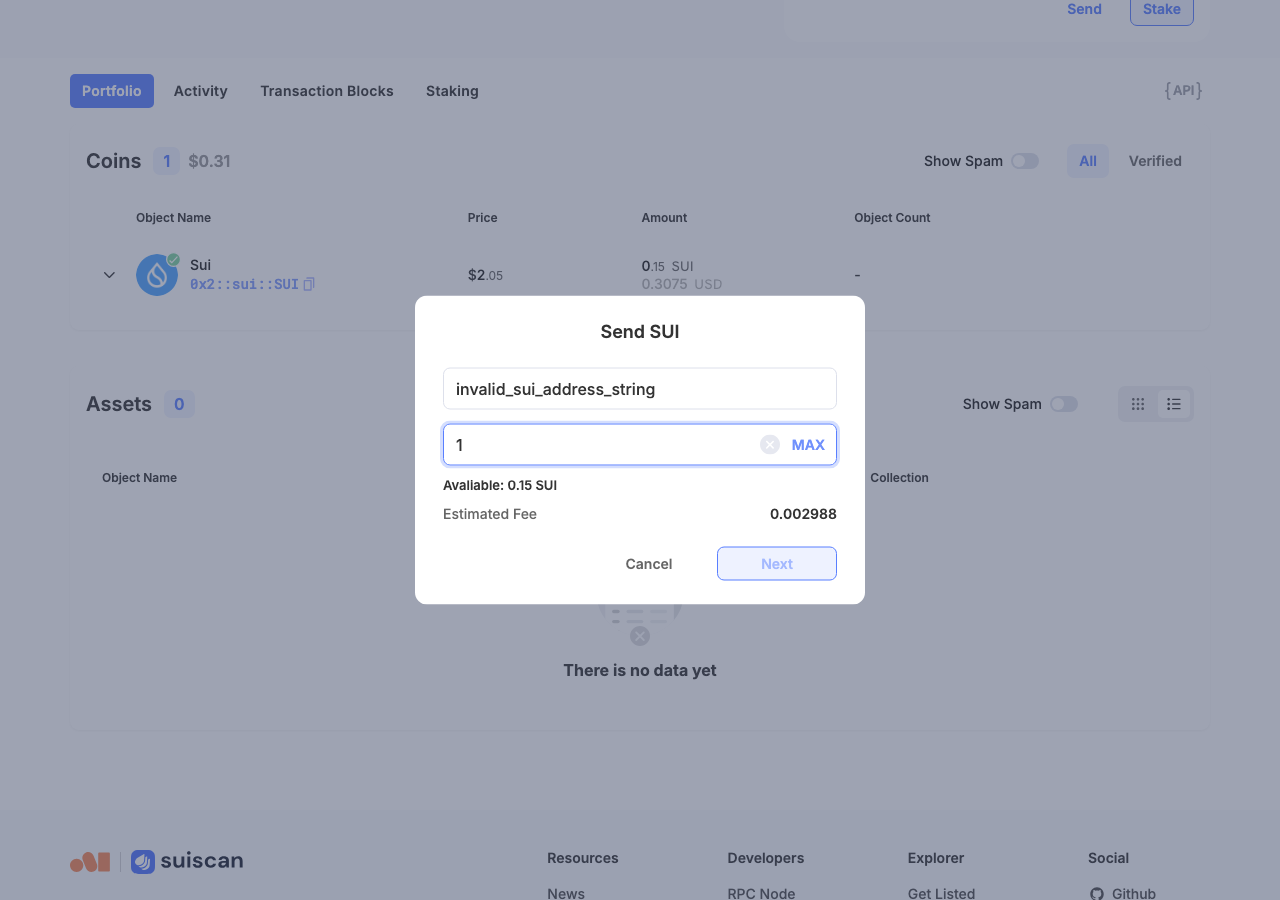Click the Stake button at top
The image size is (1280, 900).
tap(1162, 10)
